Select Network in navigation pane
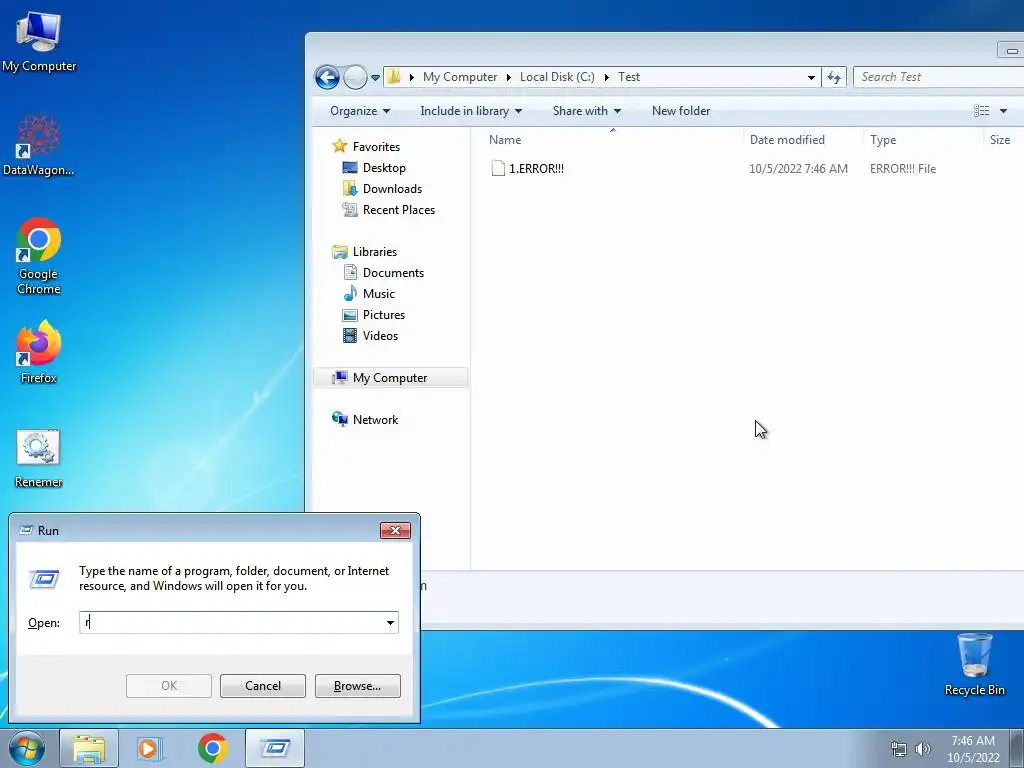Screen dimensions: 1024x768 pyautogui.click(x=375, y=419)
